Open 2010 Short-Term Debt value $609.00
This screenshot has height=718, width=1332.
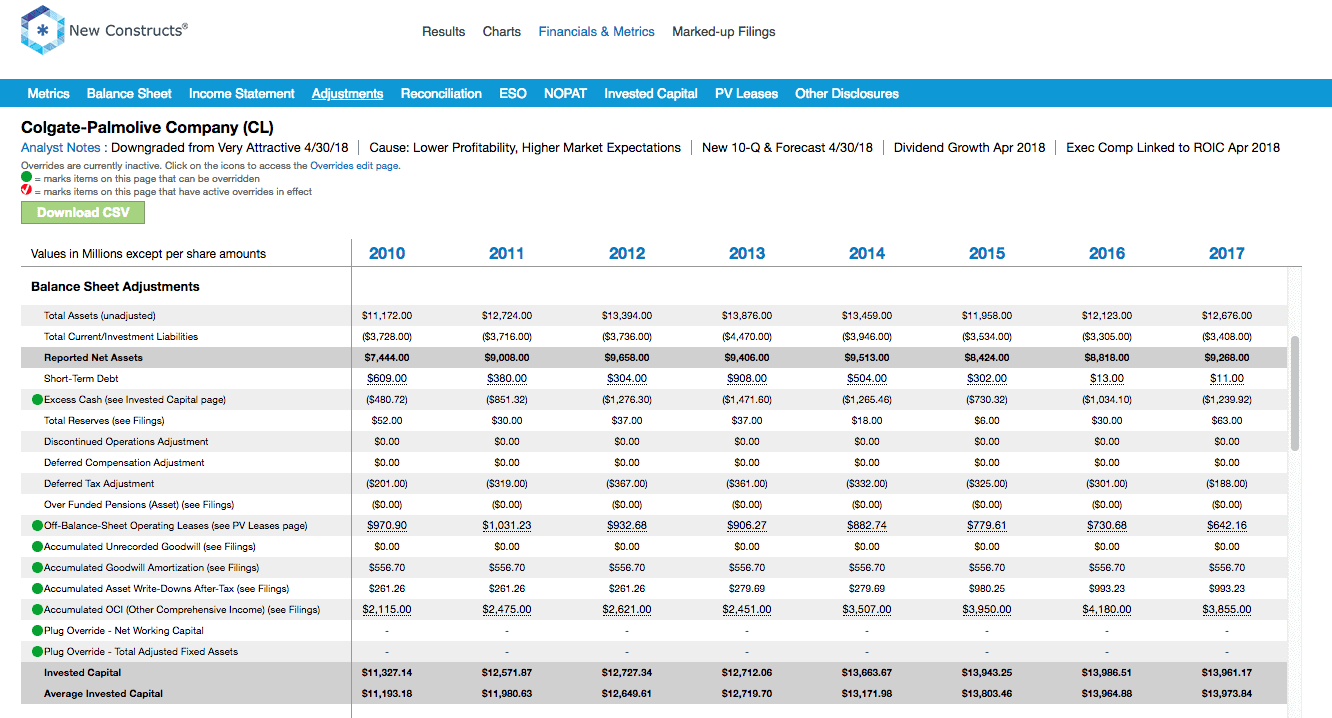click(387, 379)
